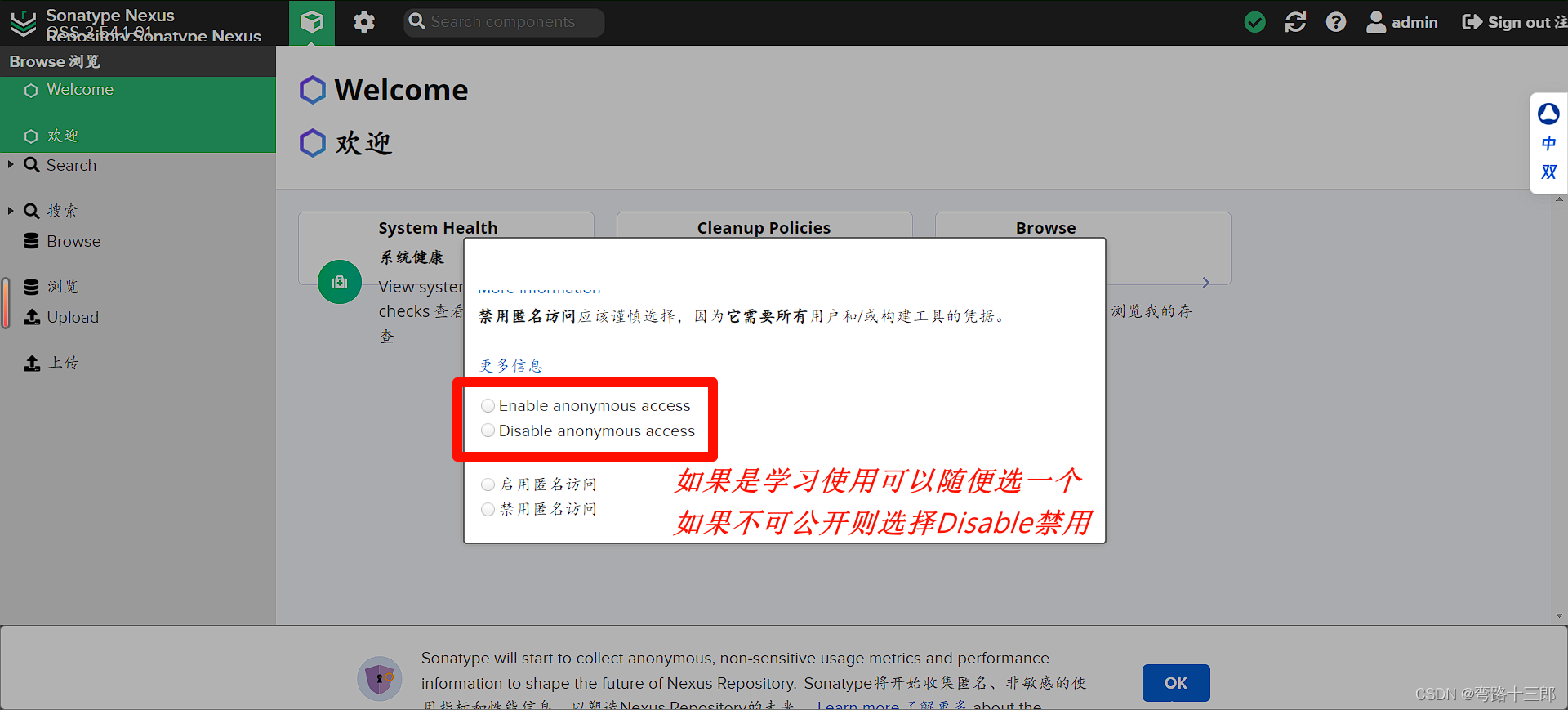Screen dimensions: 1568x710
Task: Click the green system status check icon
Action: [x=1255, y=22]
